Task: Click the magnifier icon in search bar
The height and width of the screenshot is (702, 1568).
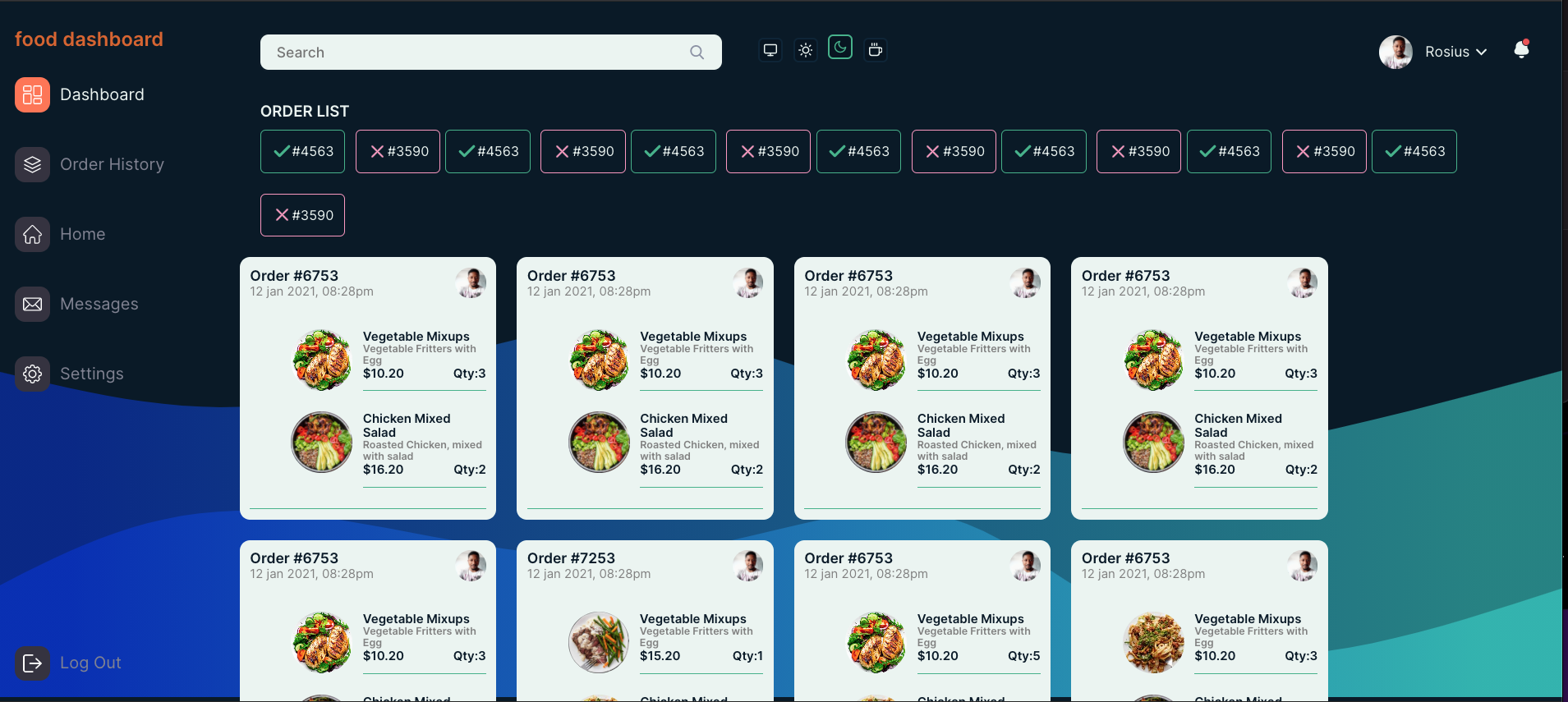Action: tap(697, 53)
